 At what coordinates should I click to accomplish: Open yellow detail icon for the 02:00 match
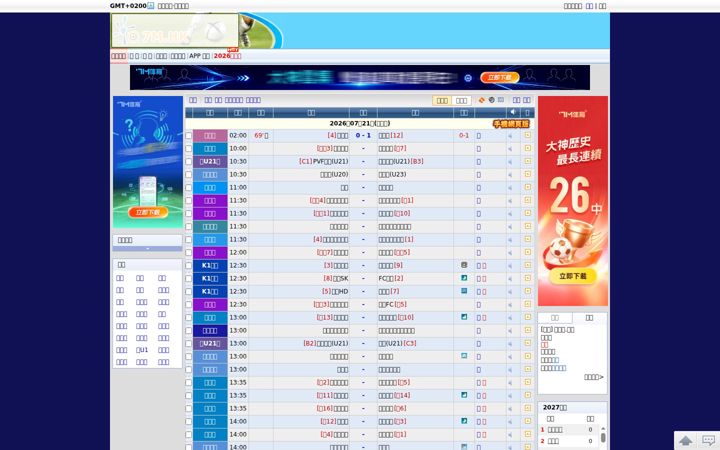click(x=528, y=135)
